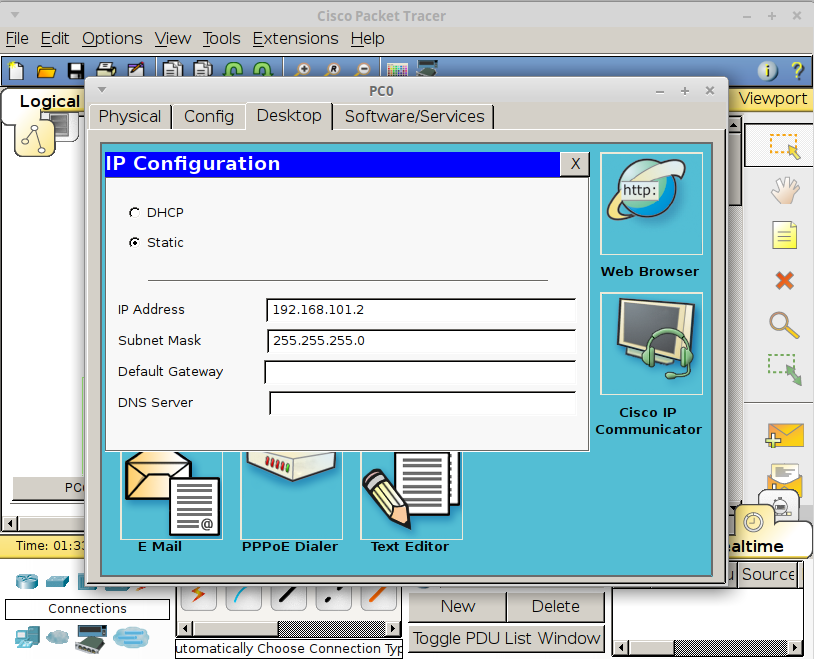
Task: Open the drawing Palette icon
Action: (x=398, y=70)
